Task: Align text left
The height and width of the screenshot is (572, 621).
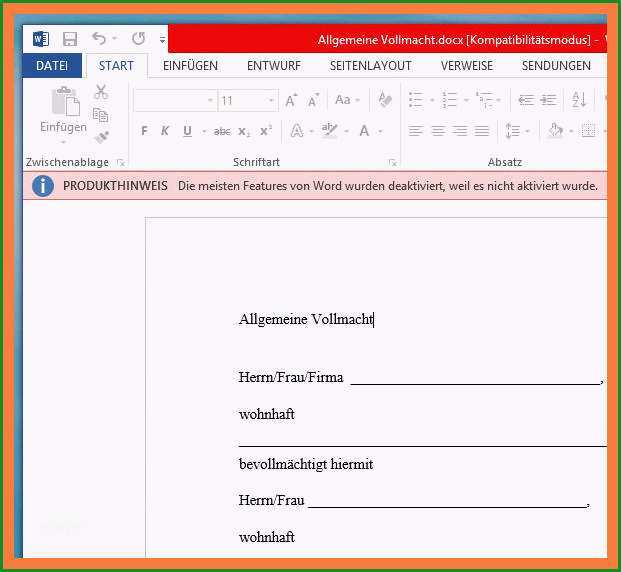Action: click(416, 130)
